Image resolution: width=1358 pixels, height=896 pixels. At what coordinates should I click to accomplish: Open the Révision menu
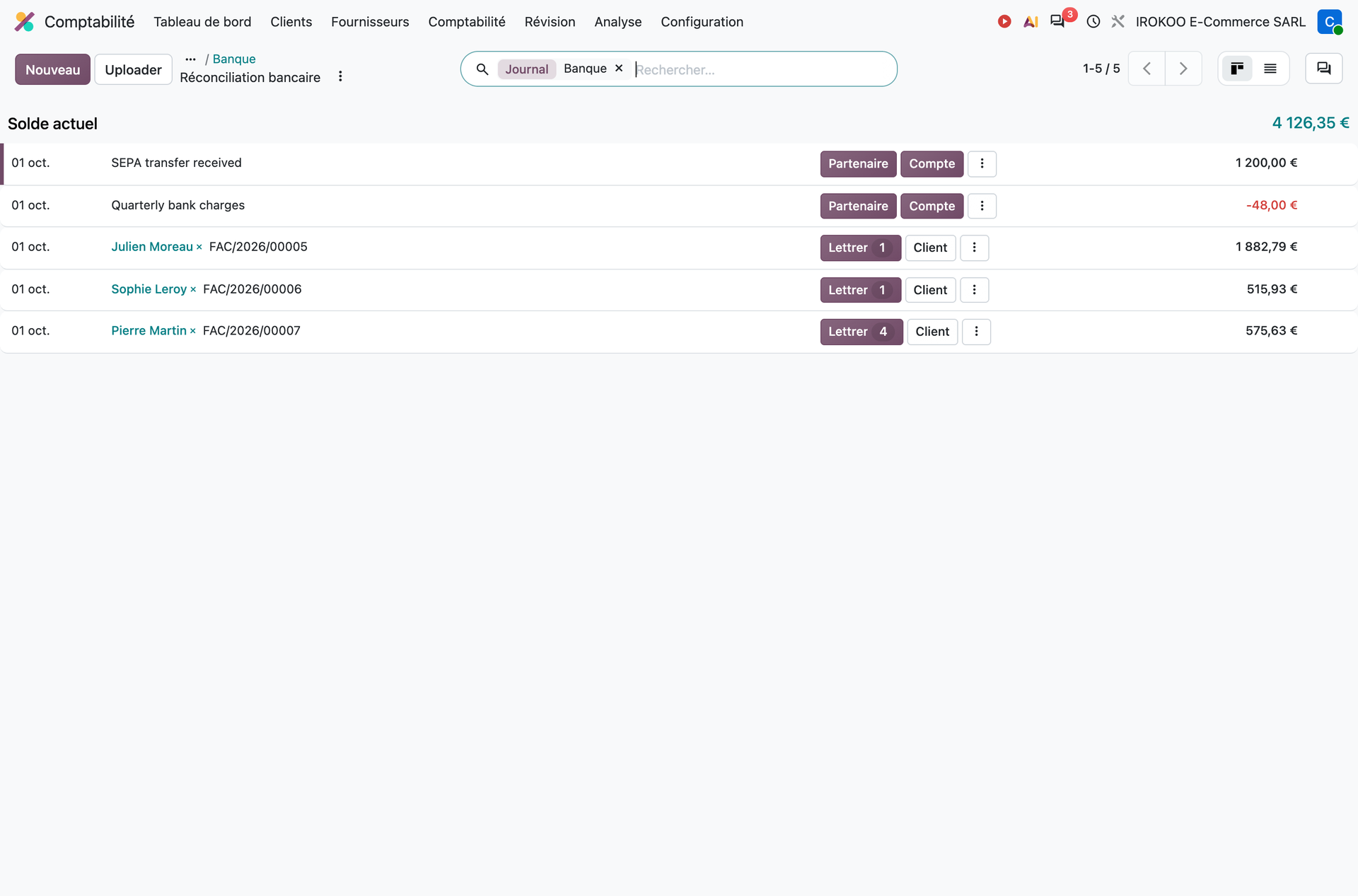coord(550,22)
